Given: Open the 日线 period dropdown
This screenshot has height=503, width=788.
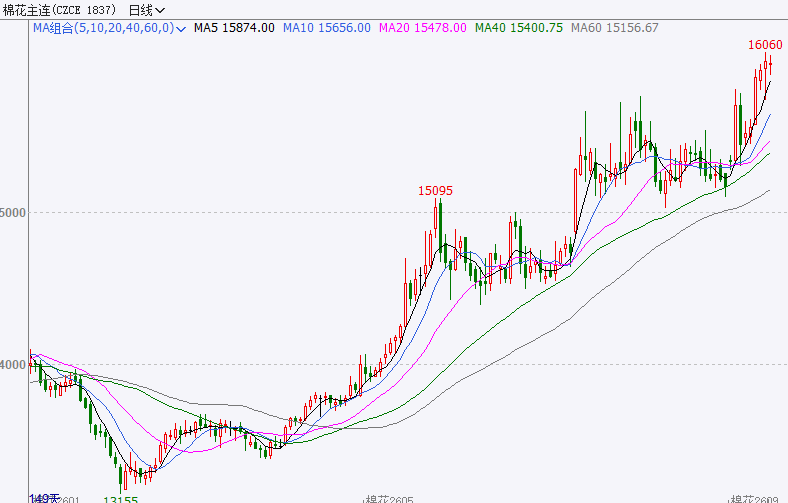Looking at the screenshot, I should pyautogui.click(x=147, y=10).
